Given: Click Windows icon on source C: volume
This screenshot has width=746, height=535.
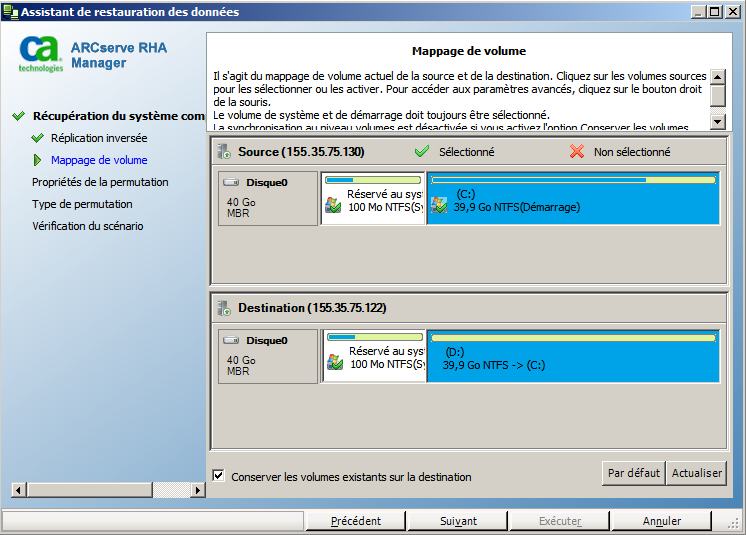Looking at the screenshot, I should coord(439,205).
